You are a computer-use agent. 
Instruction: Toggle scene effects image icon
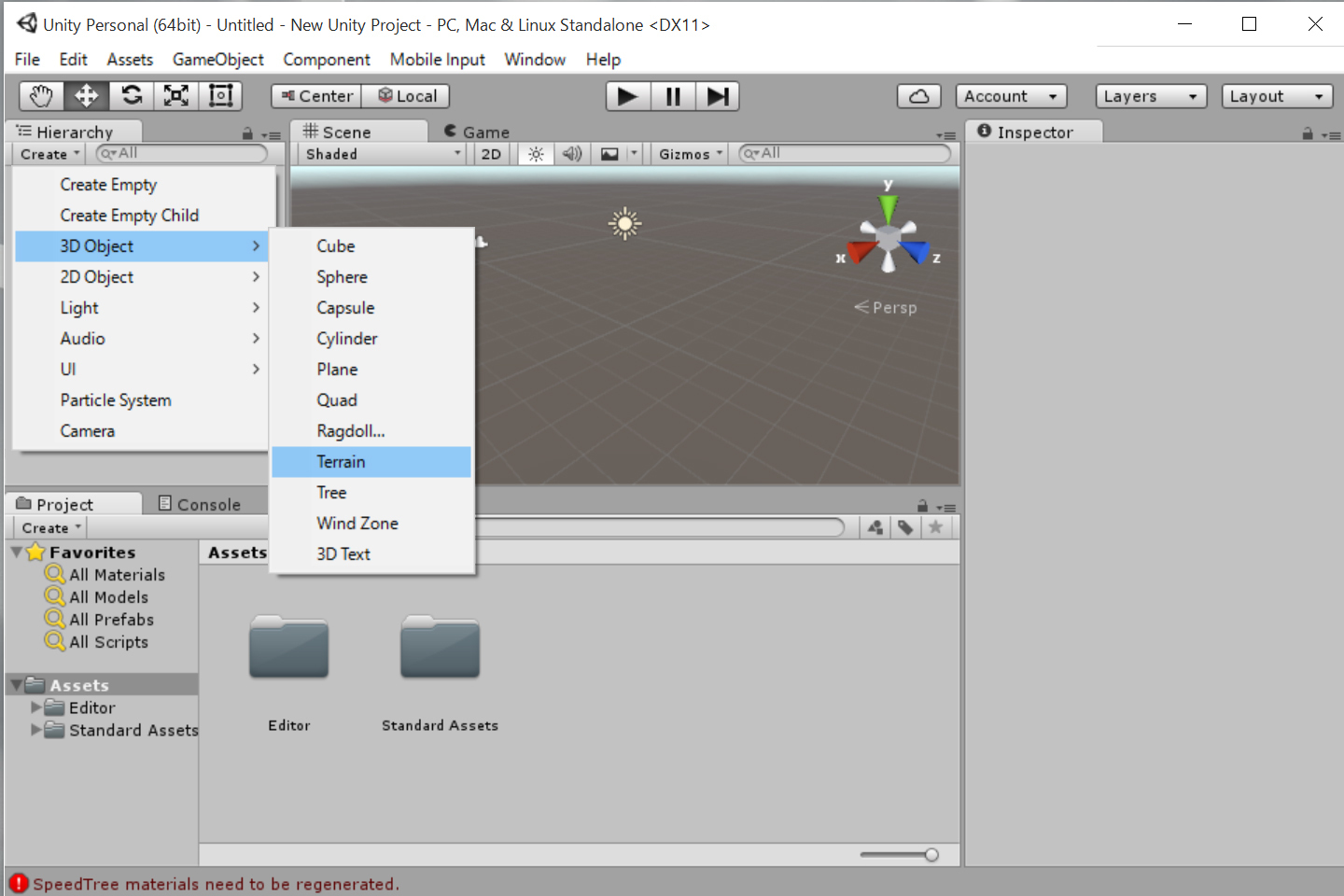click(609, 154)
